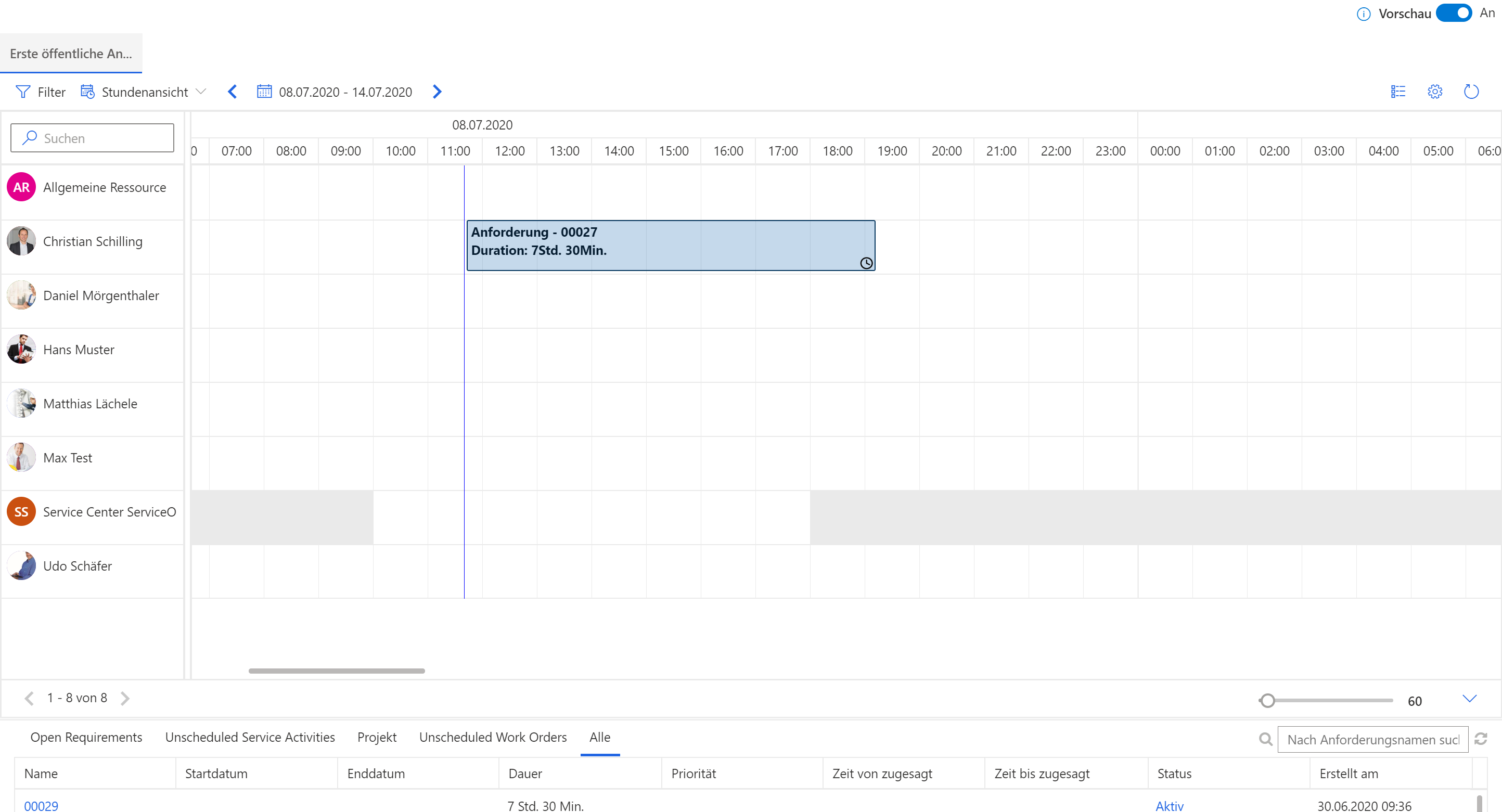Click the list view icon top right
This screenshot has height=812, width=1502.
pyautogui.click(x=1398, y=92)
